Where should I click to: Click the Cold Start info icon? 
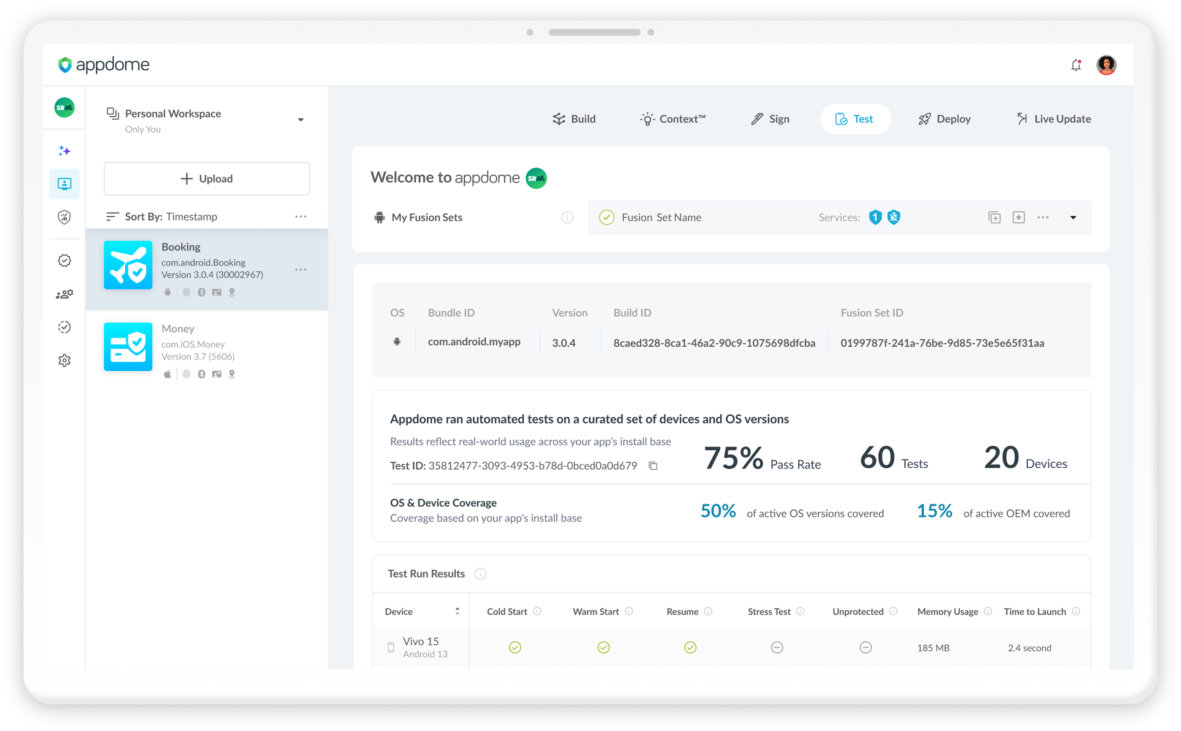[537, 611]
